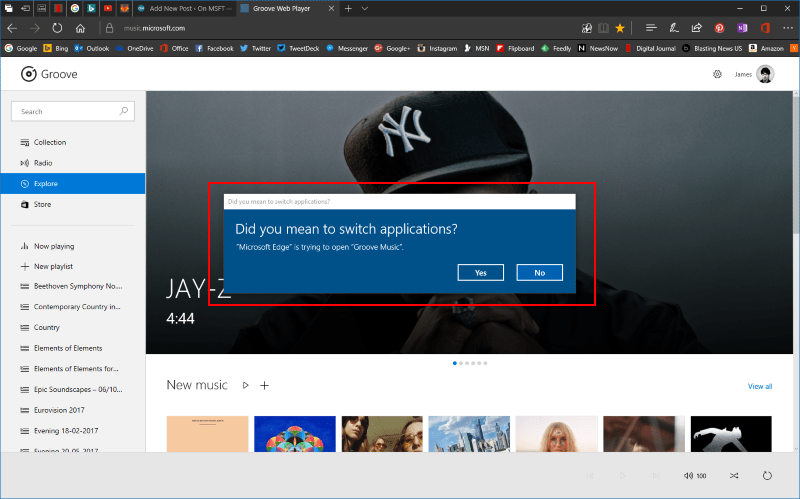Viewport: 800px width, 499px height.
Task: Toggle shuffle in the player bar
Action: (734, 476)
